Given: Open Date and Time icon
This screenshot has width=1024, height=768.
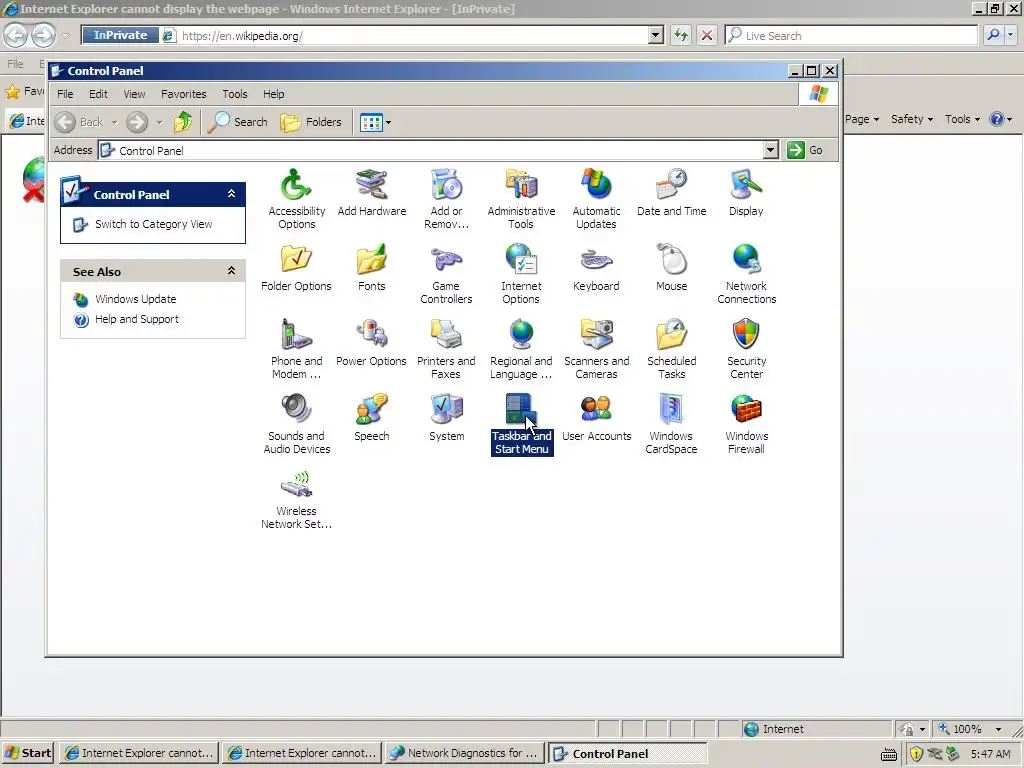Looking at the screenshot, I should [x=671, y=193].
